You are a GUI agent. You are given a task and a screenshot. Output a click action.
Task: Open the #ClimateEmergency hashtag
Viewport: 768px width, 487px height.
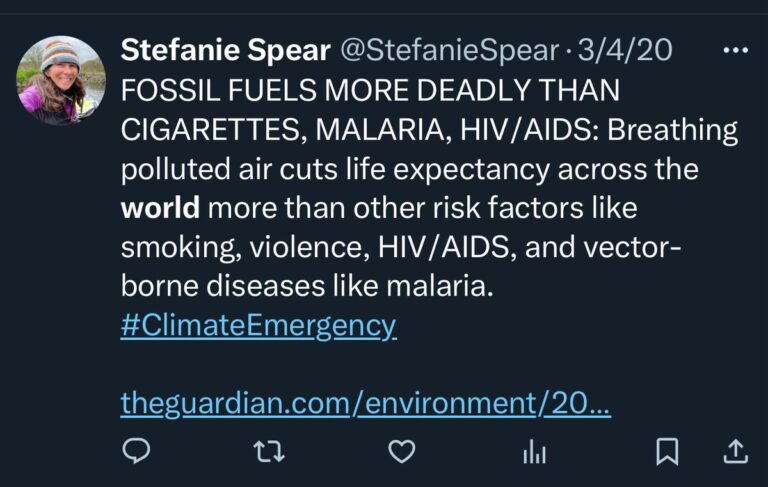pos(258,326)
